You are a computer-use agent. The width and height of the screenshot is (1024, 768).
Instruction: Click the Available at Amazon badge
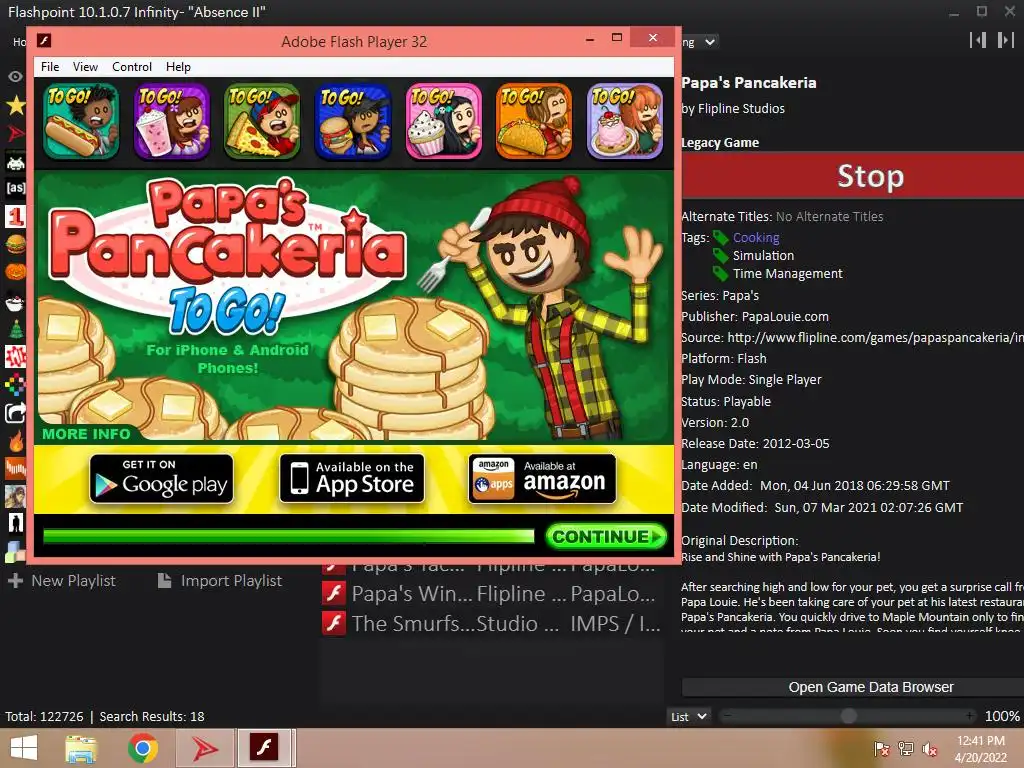(542, 479)
